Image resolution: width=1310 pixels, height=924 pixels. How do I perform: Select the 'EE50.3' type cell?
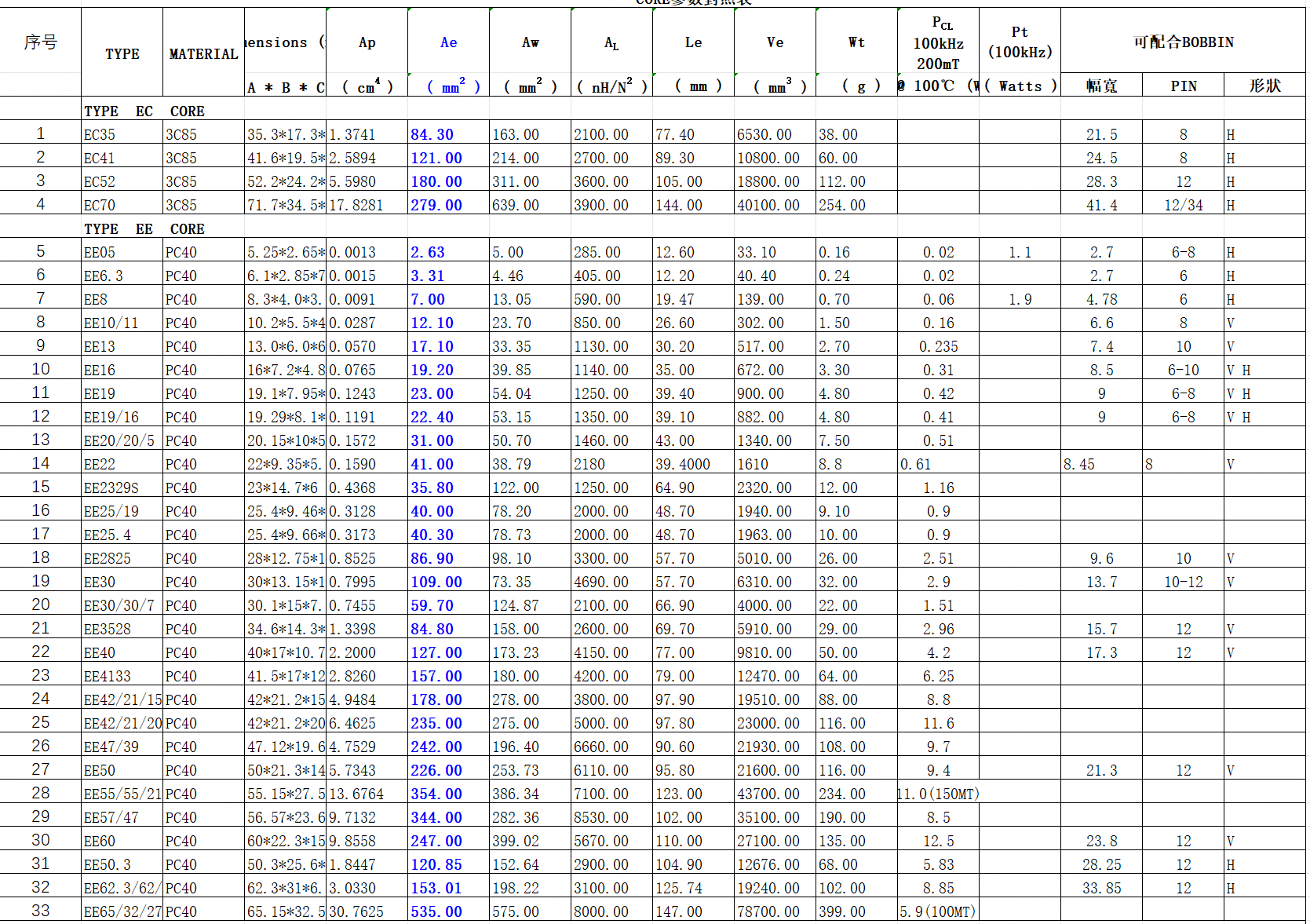[122, 864]
